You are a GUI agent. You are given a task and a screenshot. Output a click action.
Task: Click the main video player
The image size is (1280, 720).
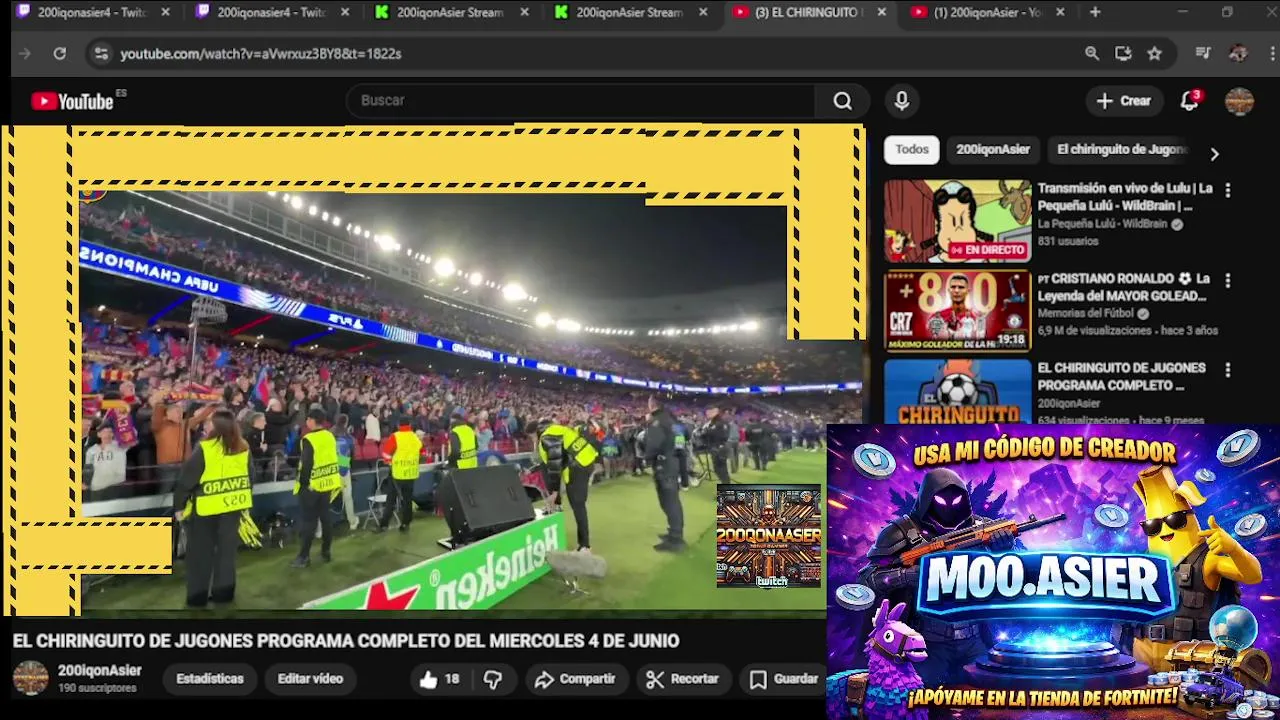tap(433, 370)
